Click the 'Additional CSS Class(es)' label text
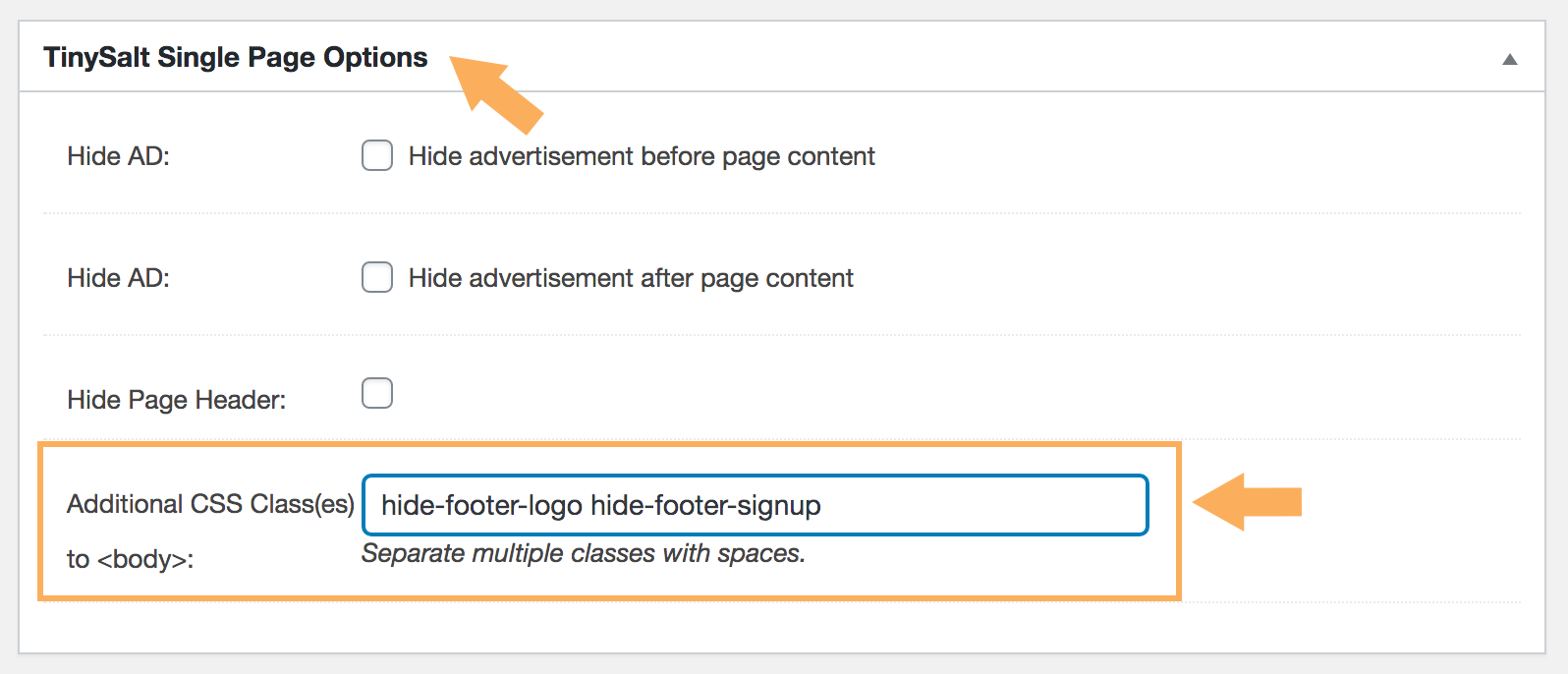Screen dimensions: 1568x674 click(210, 504)
